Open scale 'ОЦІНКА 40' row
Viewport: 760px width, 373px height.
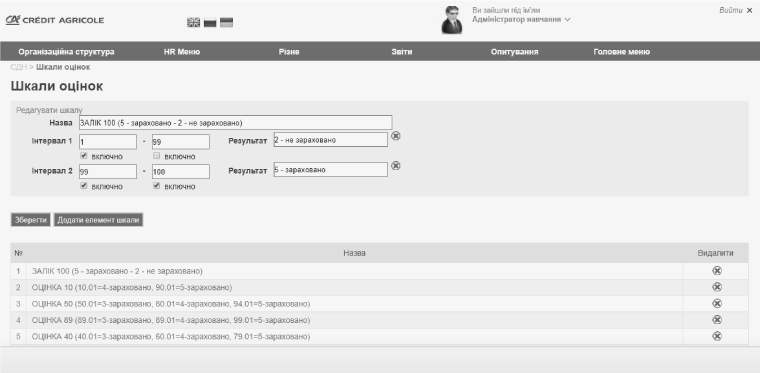coord(171,337)
